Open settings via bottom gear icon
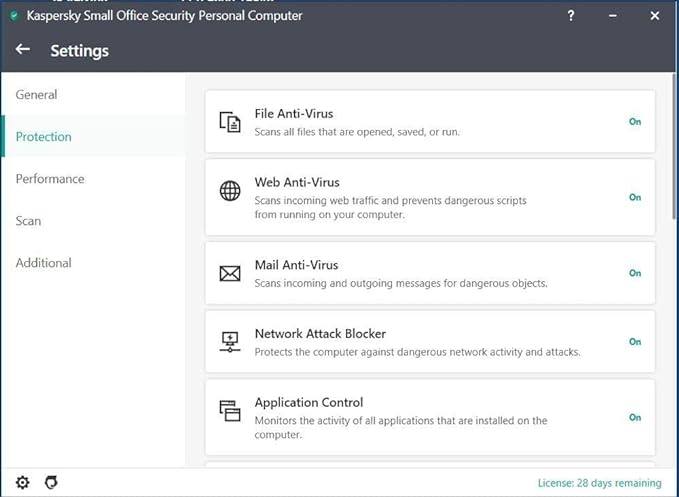Image resolution: width=679 pixels, height=497 pixels. (23, 482)
